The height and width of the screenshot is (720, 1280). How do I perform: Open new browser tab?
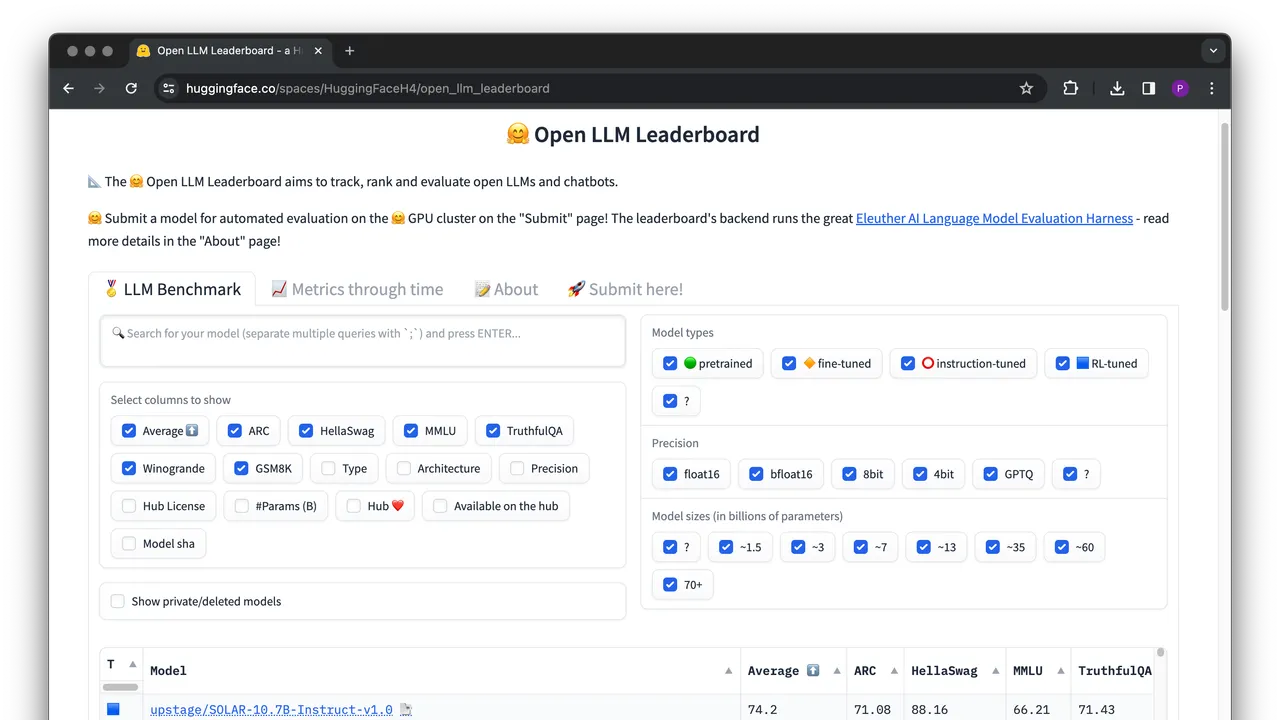tap(349, 51)
